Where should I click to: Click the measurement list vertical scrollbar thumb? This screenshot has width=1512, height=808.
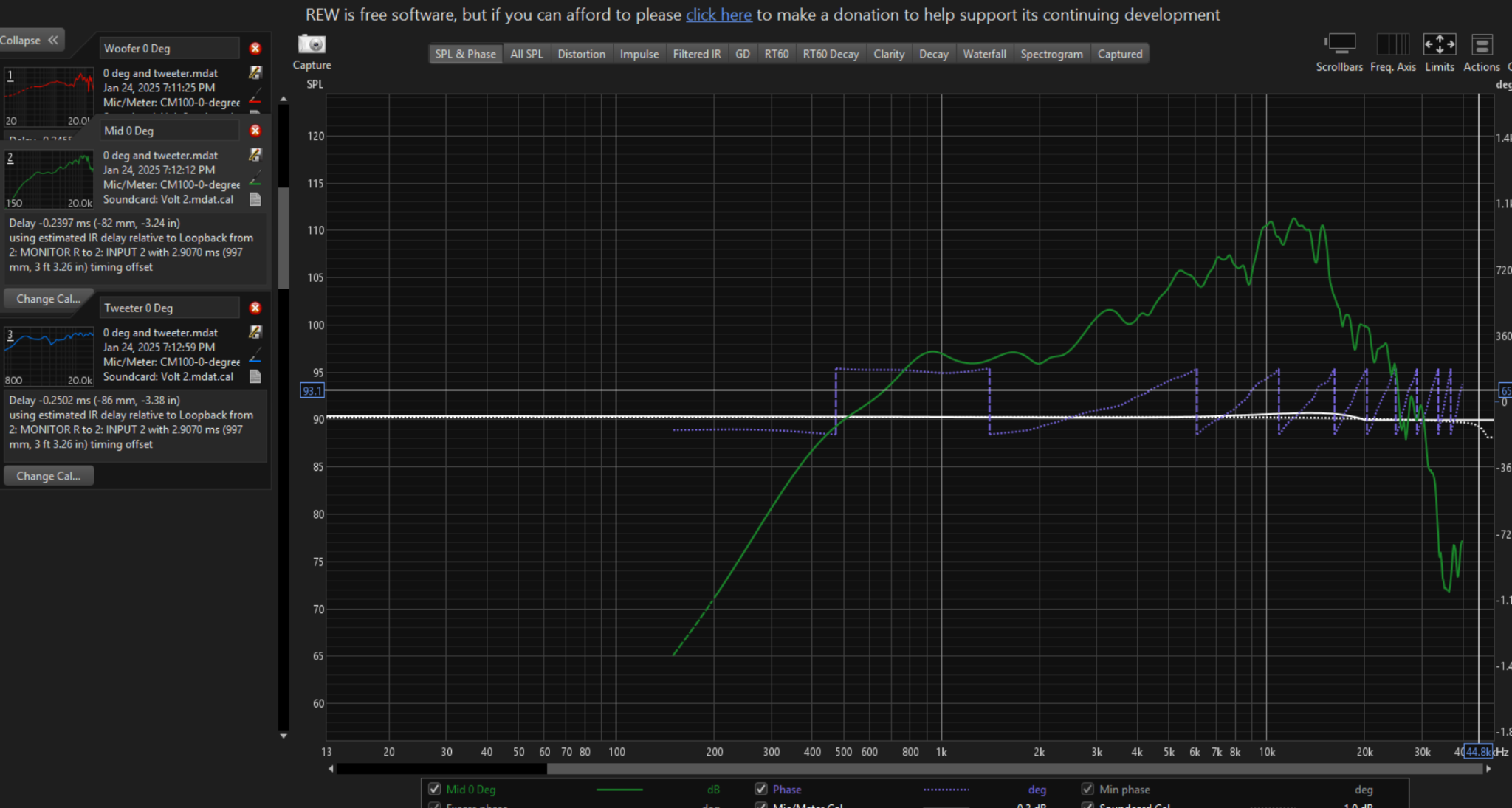click(283, 238)
